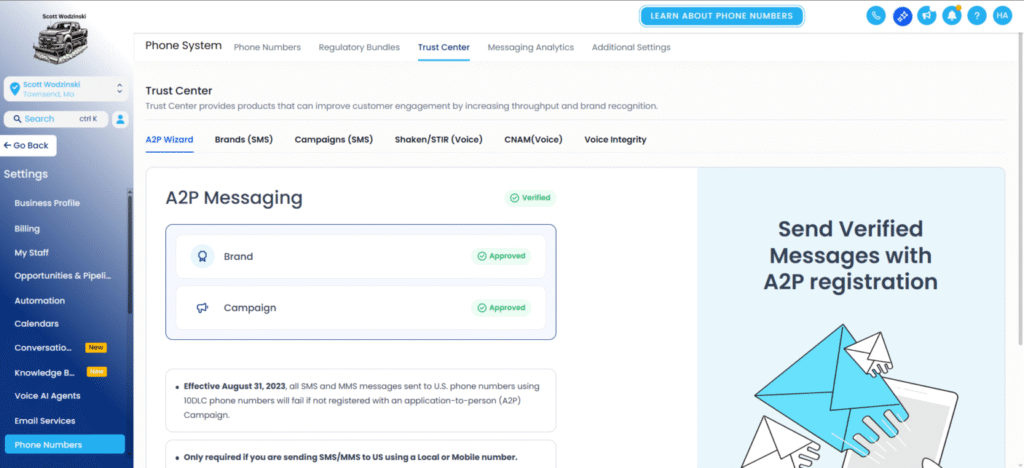Click the Brand ribbon badge icon
Image resolution: width=1024 pixels, height=468 pixels.
pyautogui.click(x=202, y=257)
